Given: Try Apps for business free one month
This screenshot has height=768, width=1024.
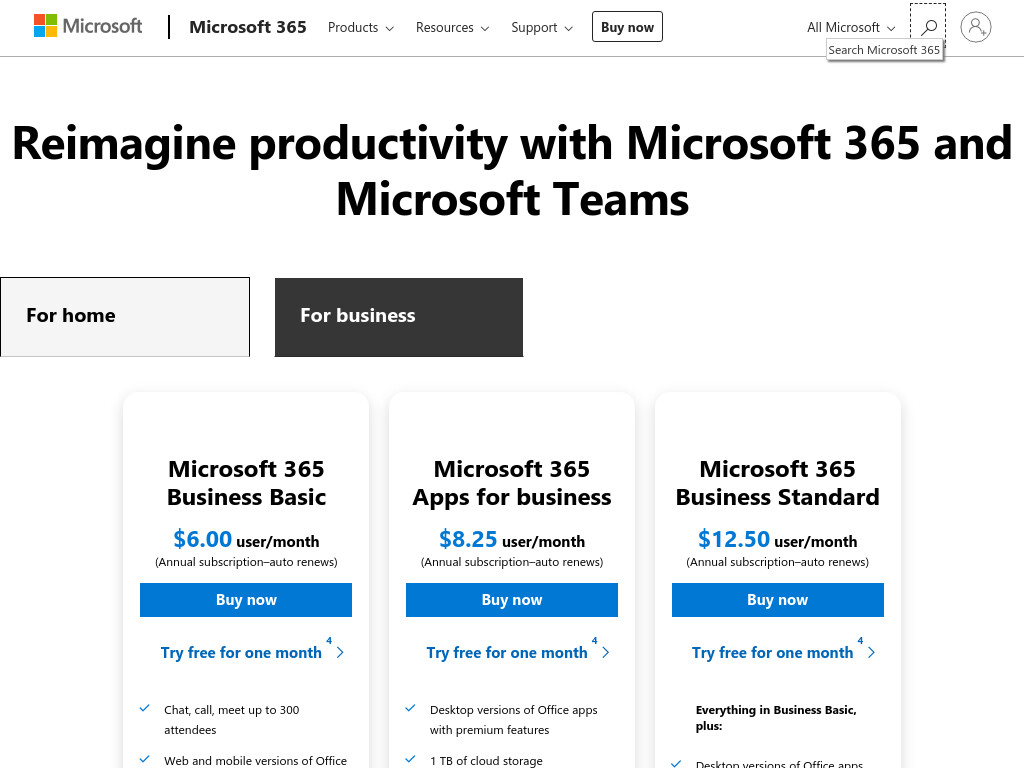Looking at the screenshot, I should pos(507,652).
